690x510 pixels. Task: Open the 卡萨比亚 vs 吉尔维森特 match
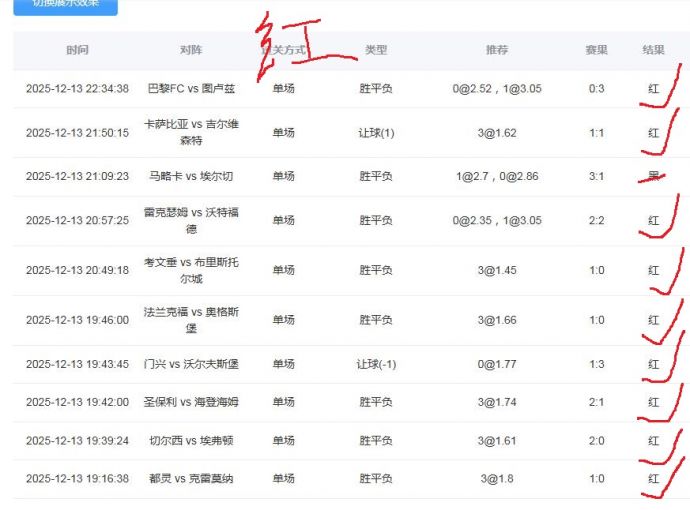[191, 132]
